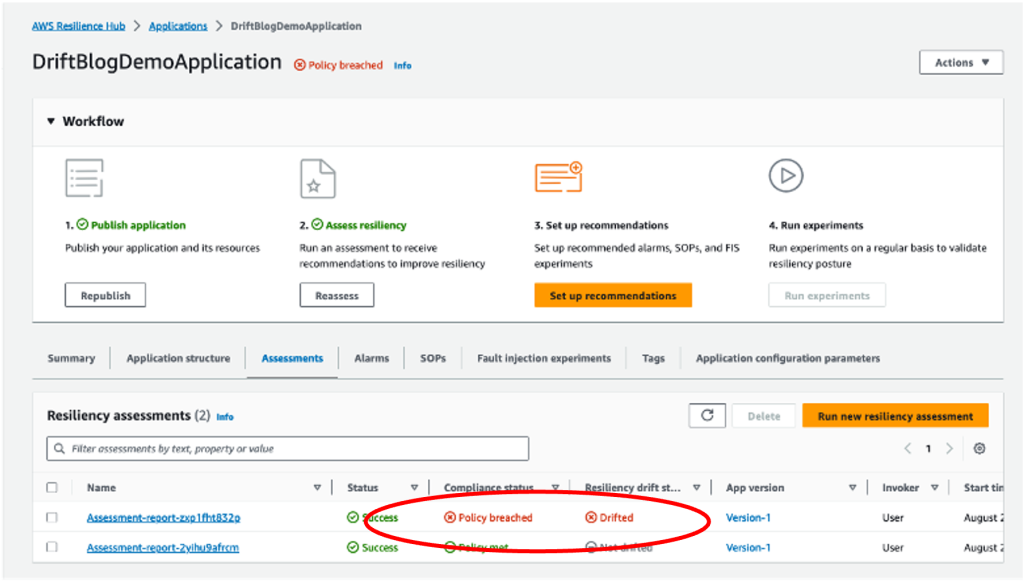Switch to the Alarms tab
1024x583 pixels.
[372, 358]
